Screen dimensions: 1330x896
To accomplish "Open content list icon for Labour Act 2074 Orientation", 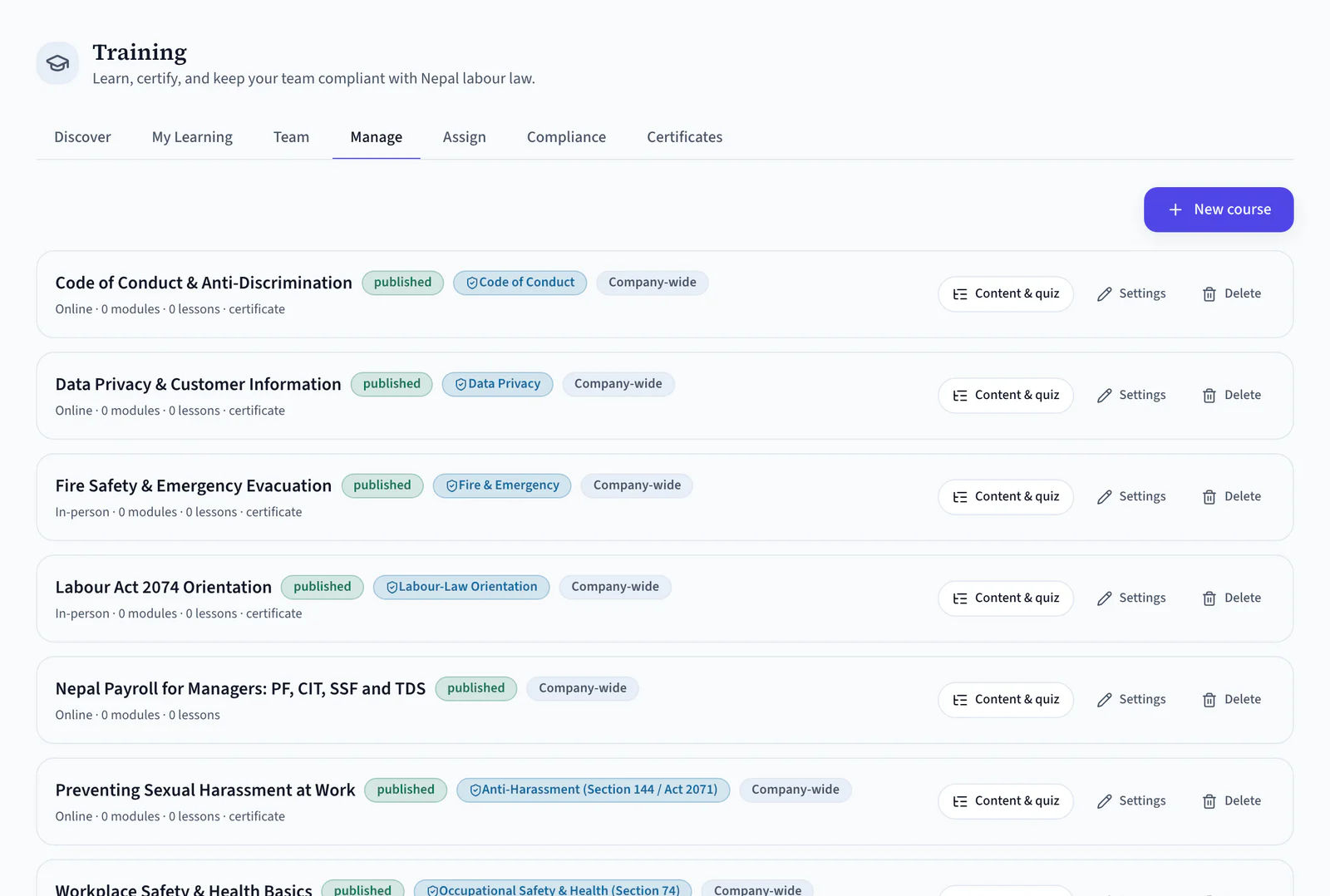I will [960, 598].
